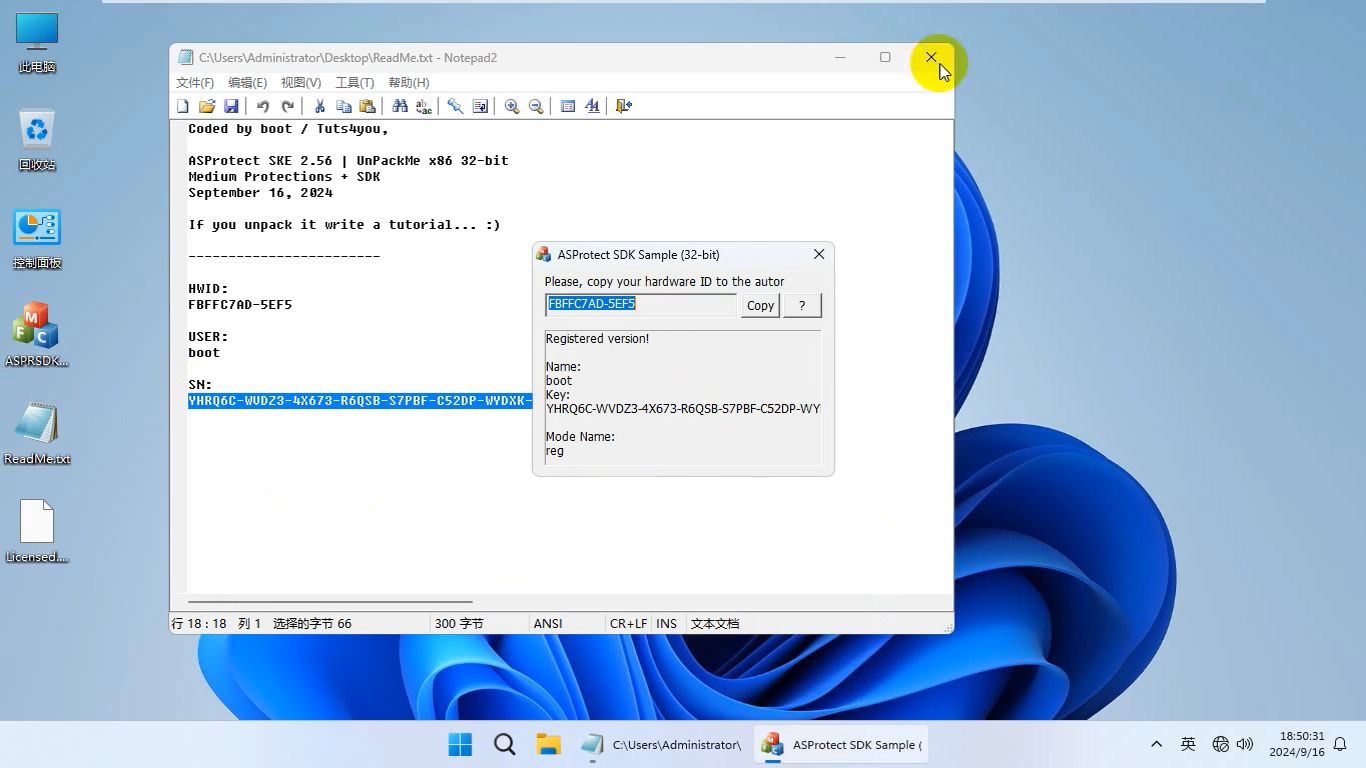
Task: Close the ASProtect SDK Sample dialog
Action: (x=819, y=255)
